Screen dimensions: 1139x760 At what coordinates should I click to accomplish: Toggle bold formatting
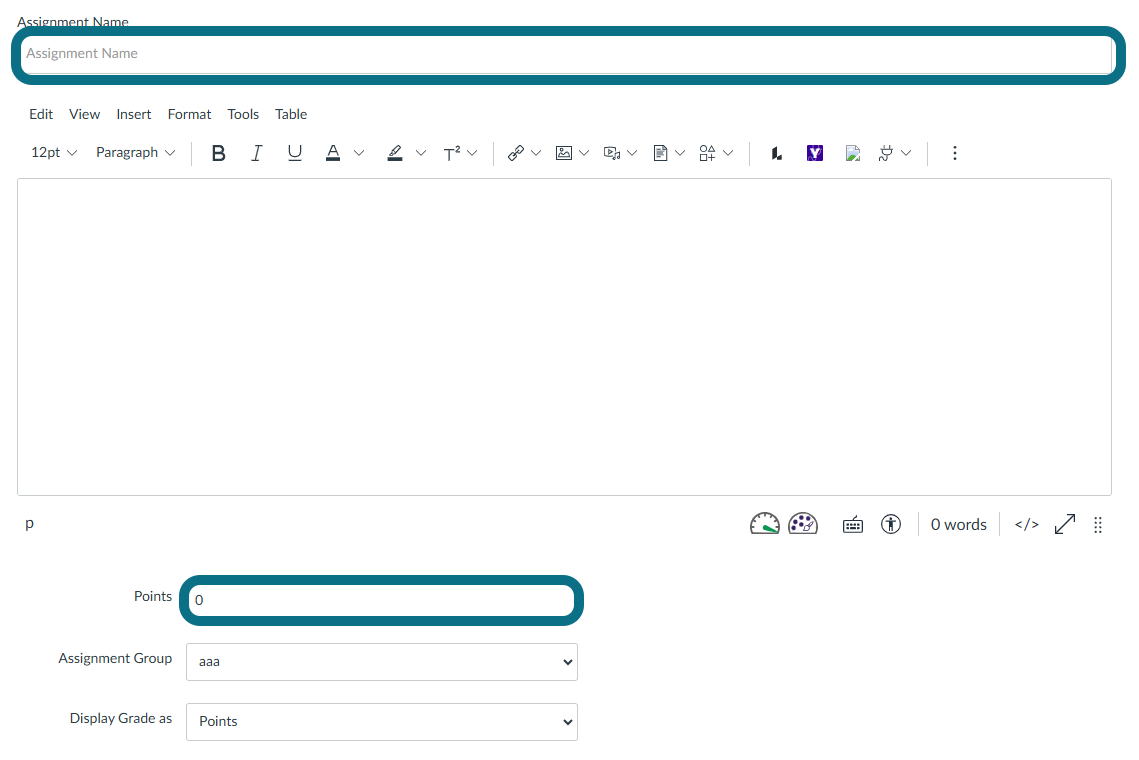click(218, 153)
